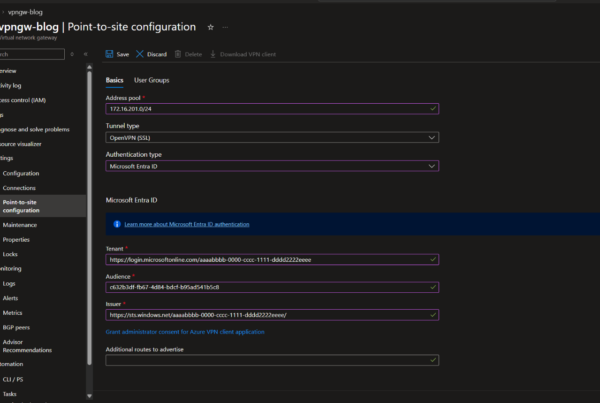This screenshot has width=600, height=403.
Task: Click Grant administrator consent for Azure VPN link
Action: pyautogui.click(x=185, y=332)
